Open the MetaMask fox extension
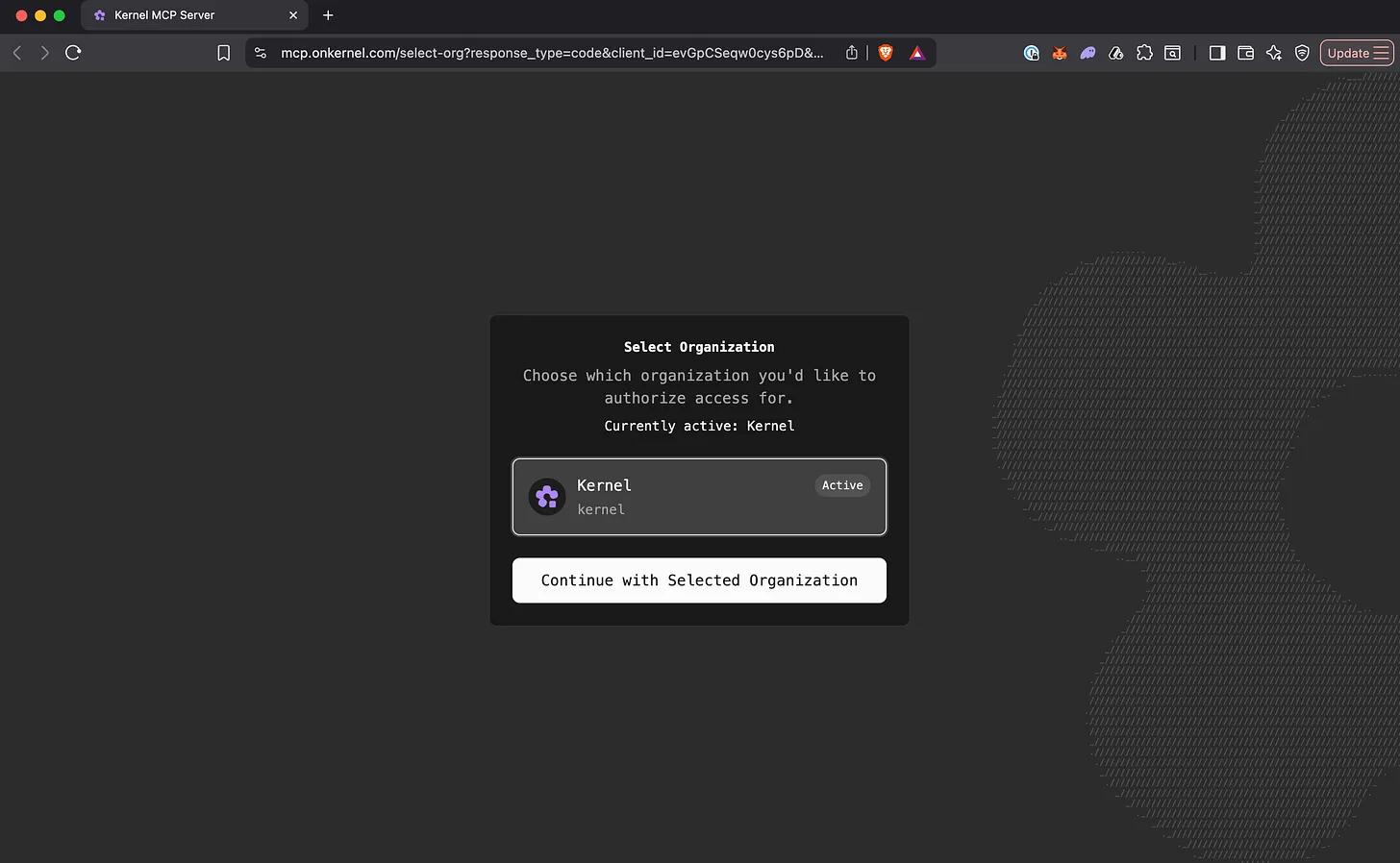 pyautogui.click(x=1059, y=53)
